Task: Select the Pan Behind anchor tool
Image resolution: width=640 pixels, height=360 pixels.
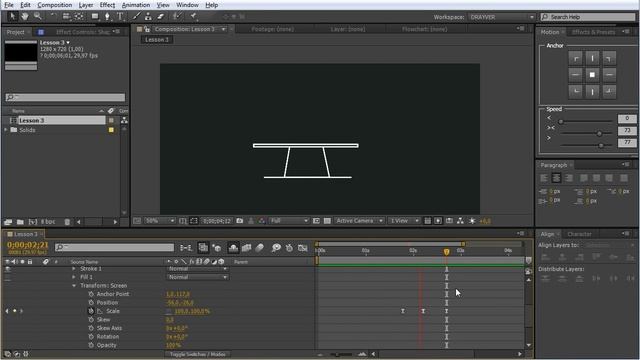Action: [79, 16]
